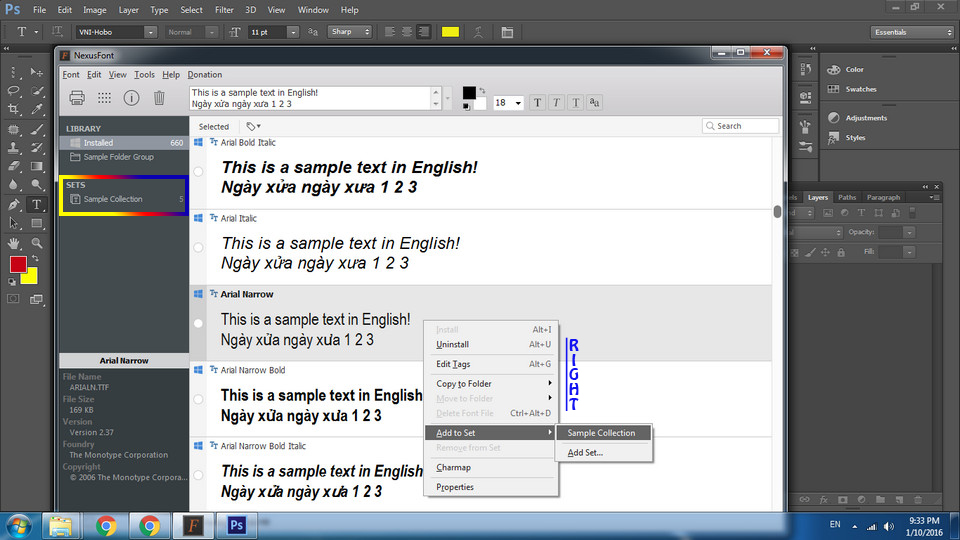The width and height of the screenshot is (960, 540).
Task: Select the Arial Italic radio circle
Action: click(x=198, y=247)
